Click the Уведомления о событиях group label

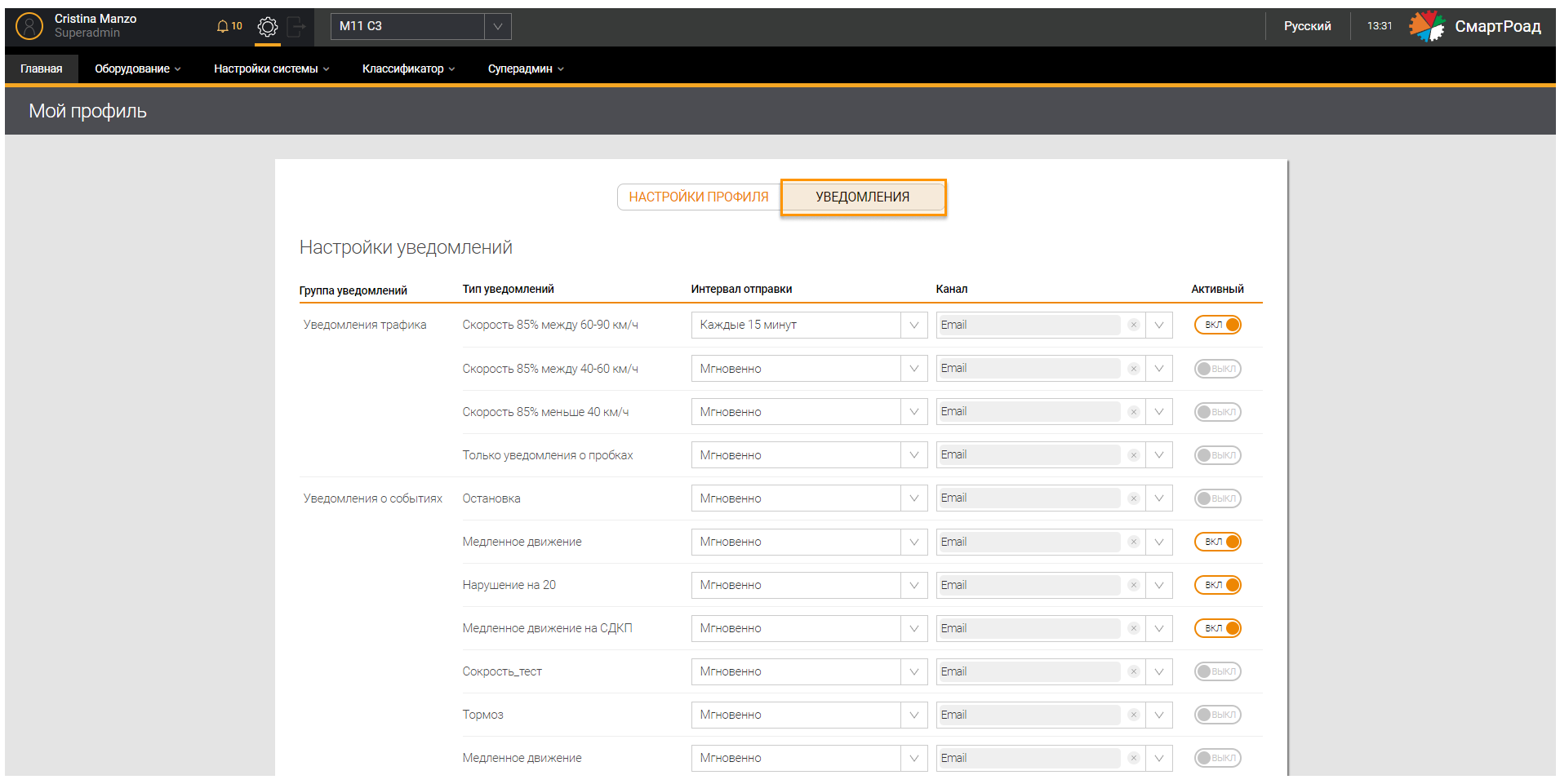coord(373,498)
